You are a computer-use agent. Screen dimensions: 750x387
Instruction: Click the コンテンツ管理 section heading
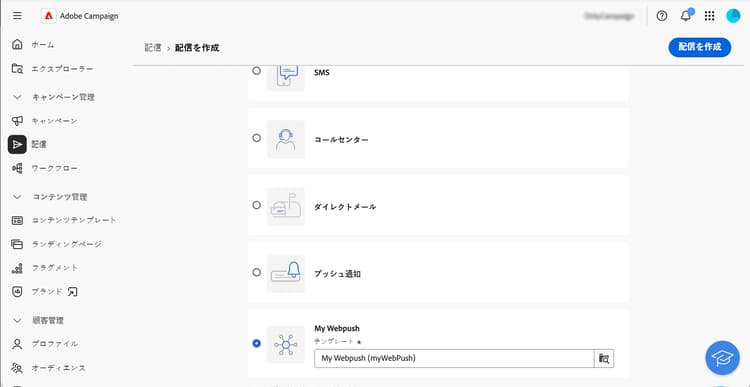tap(59, 197)
